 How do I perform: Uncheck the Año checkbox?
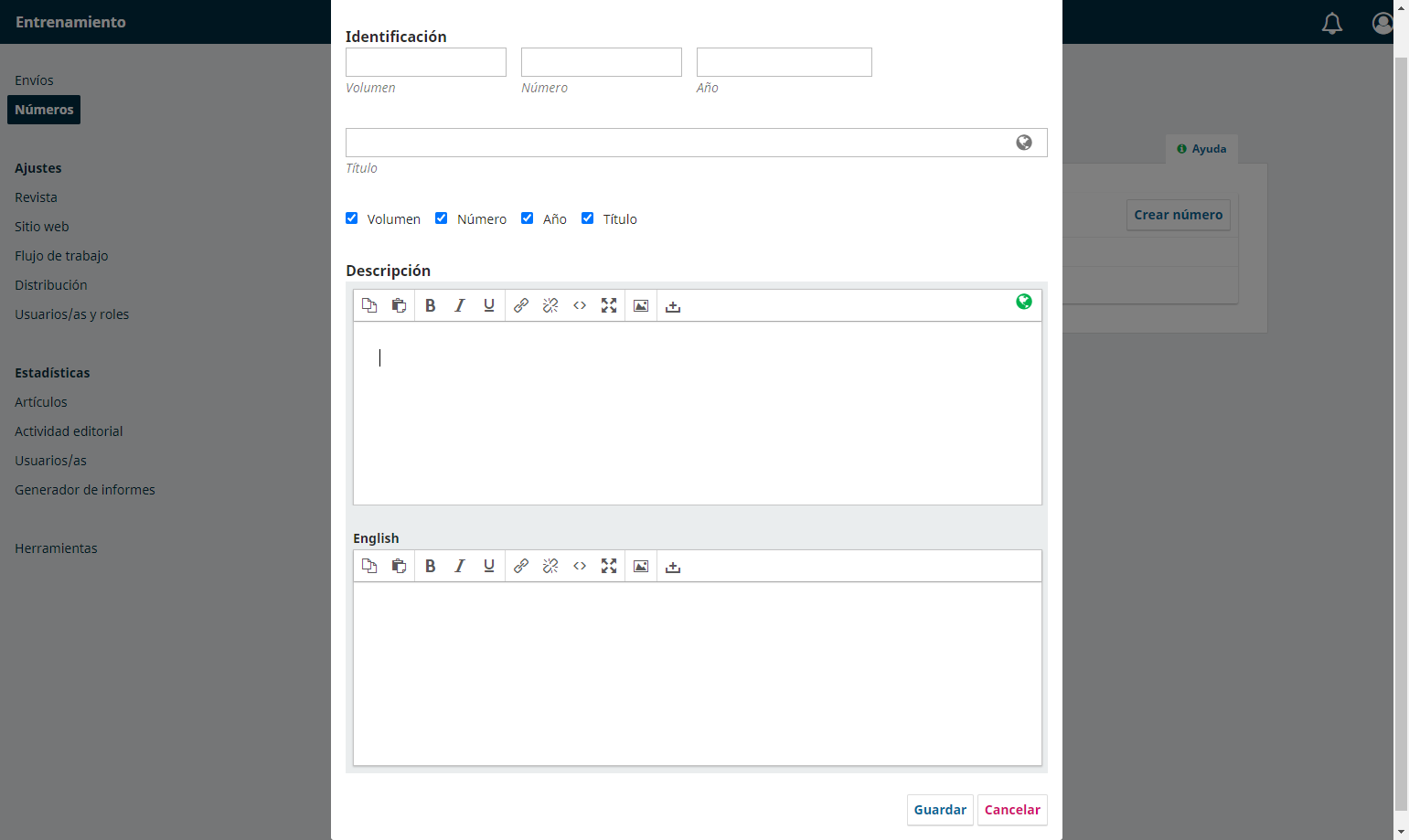click(528, 218)
